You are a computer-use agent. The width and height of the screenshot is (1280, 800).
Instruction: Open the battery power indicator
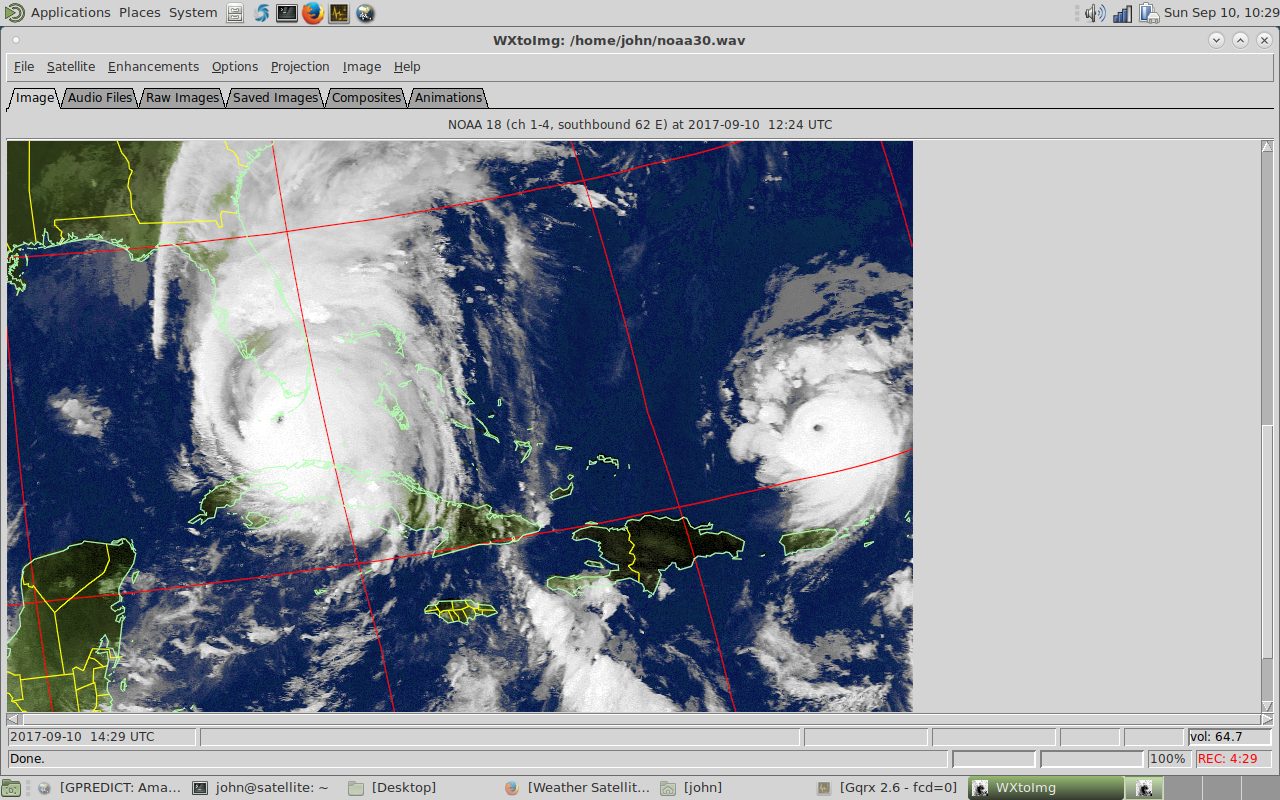tap(1148, 13)
